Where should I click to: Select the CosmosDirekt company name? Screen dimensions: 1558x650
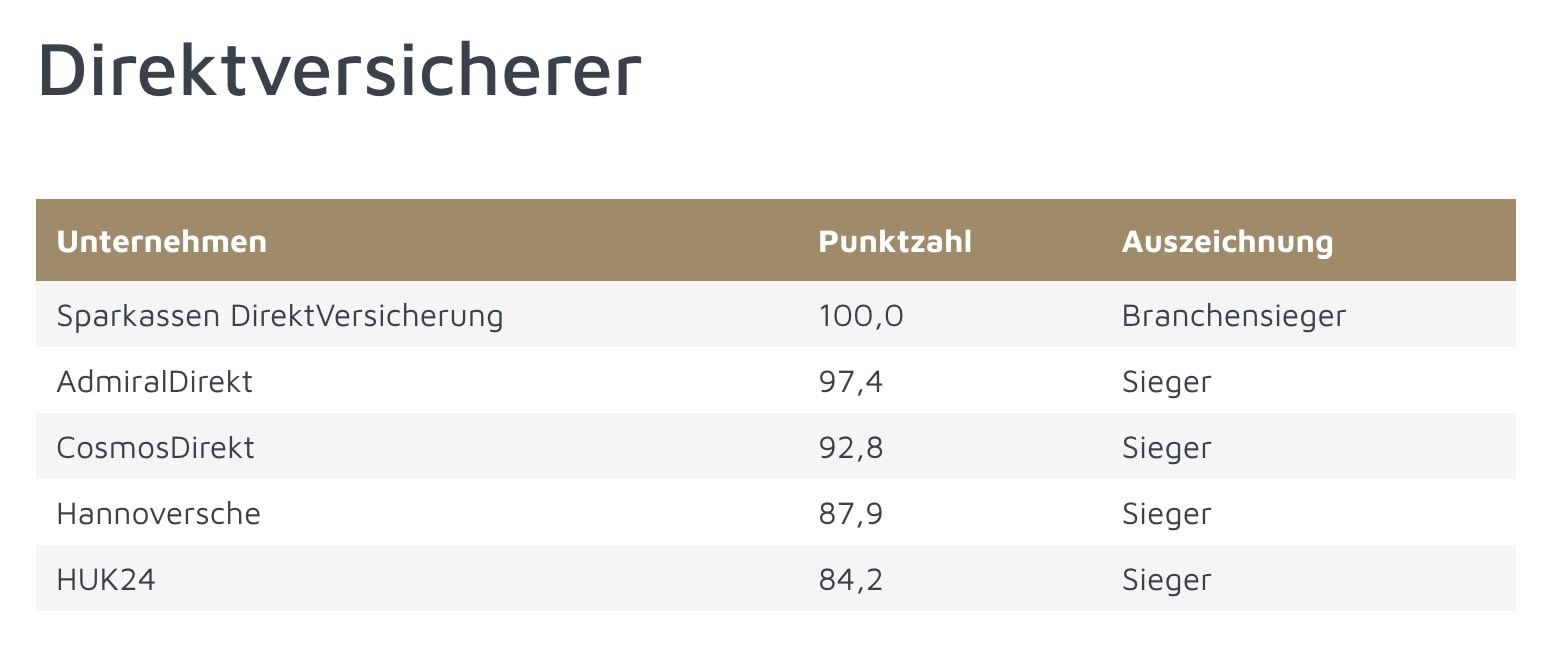(156, 447)
